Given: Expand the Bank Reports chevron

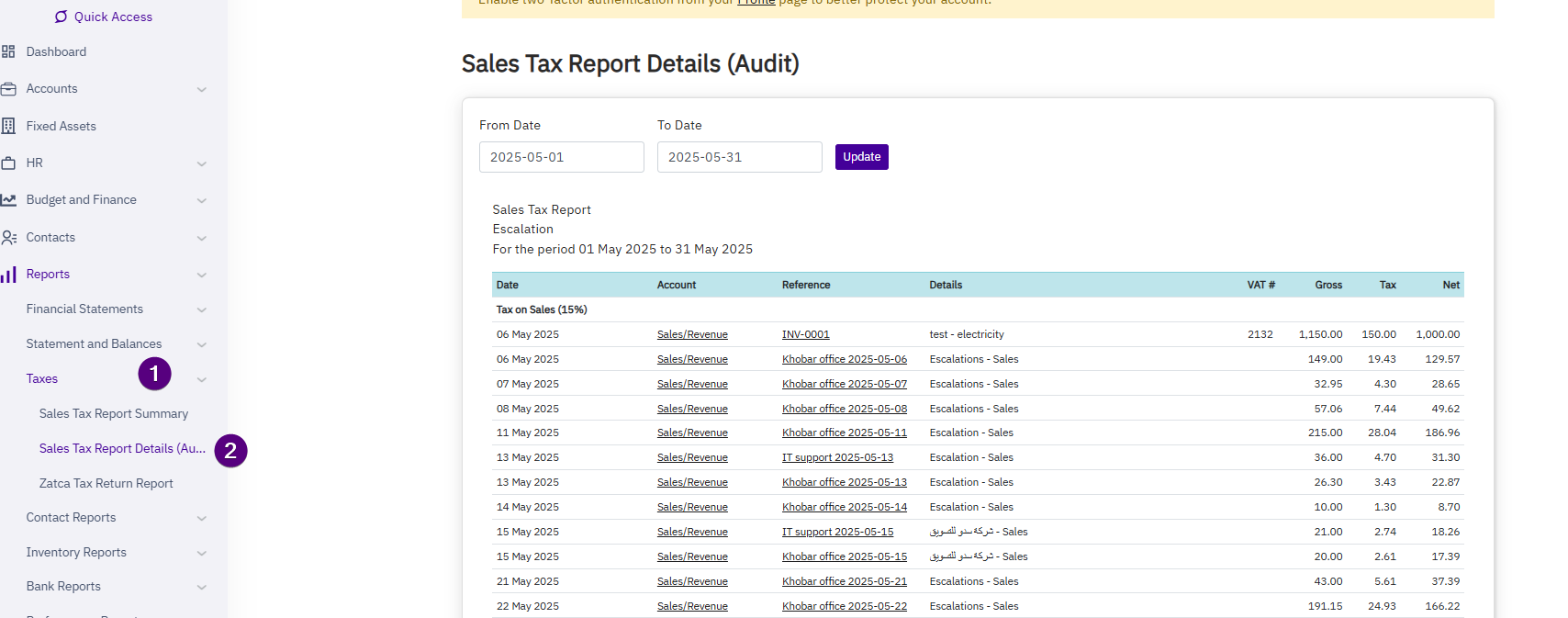Looking at the screenshot, I should tap(202, 588).
